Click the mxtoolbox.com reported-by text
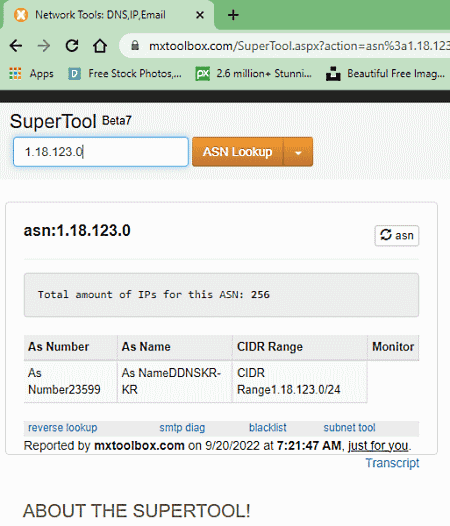This screenshot has height=526, width=450. [139, 445]
